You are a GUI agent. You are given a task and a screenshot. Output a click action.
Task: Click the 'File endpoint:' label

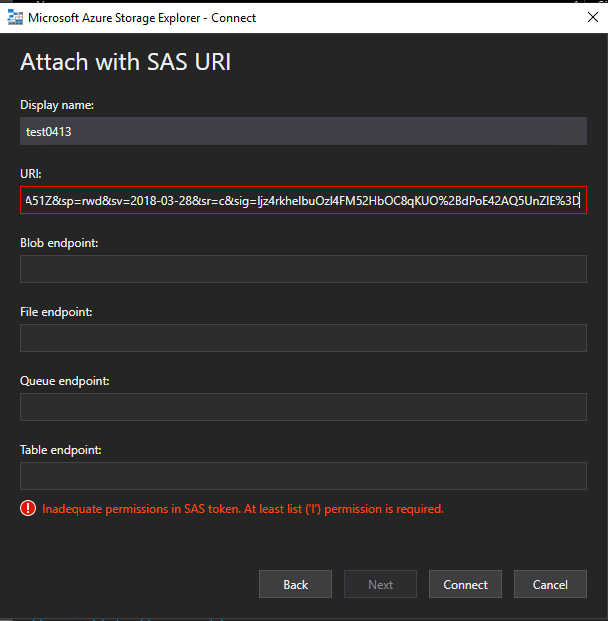coord(56,312)
